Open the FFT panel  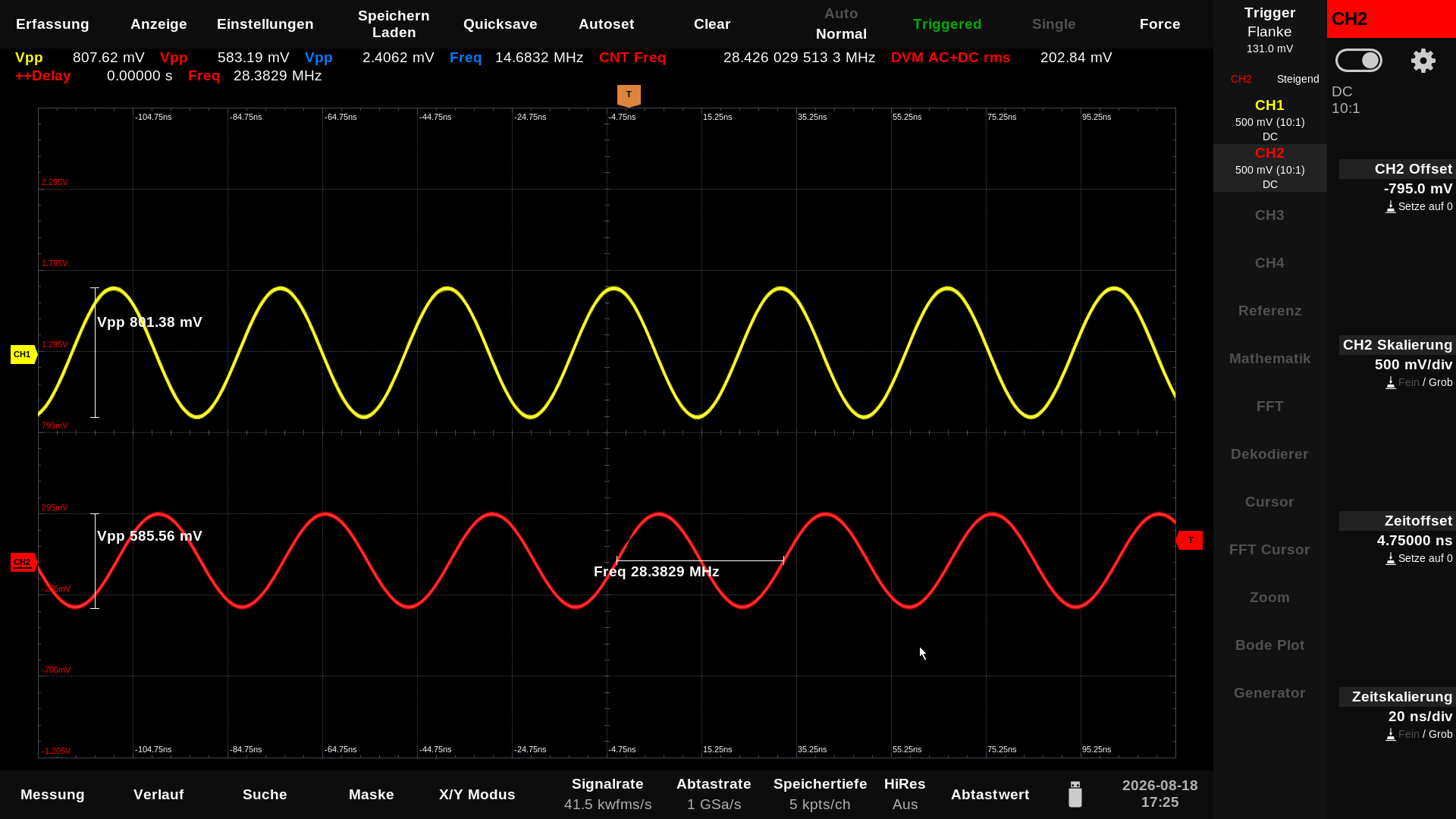click(1269, 406)
